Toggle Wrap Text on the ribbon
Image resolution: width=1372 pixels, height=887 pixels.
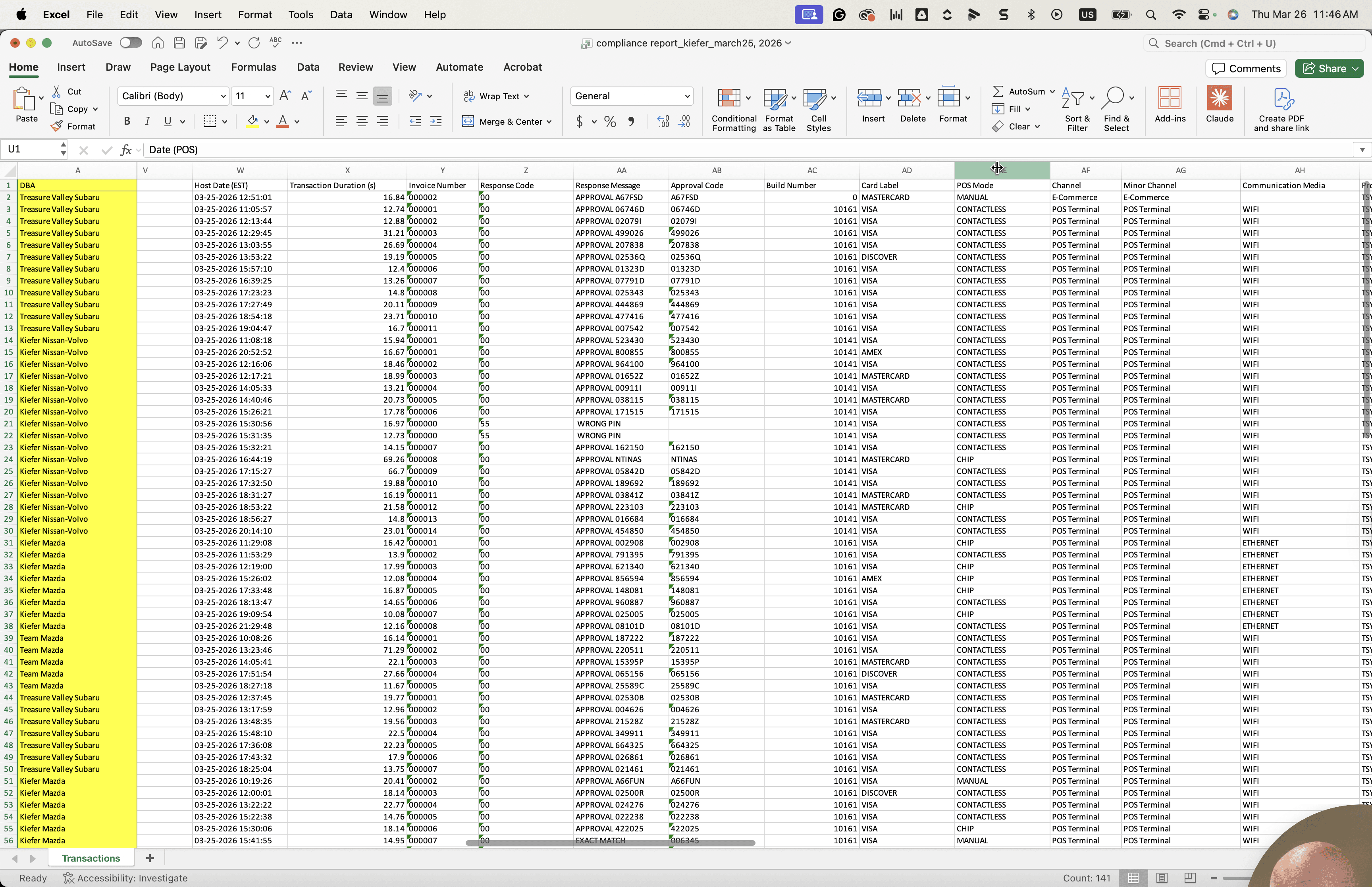pyautogui.click(x=496, y=96)
